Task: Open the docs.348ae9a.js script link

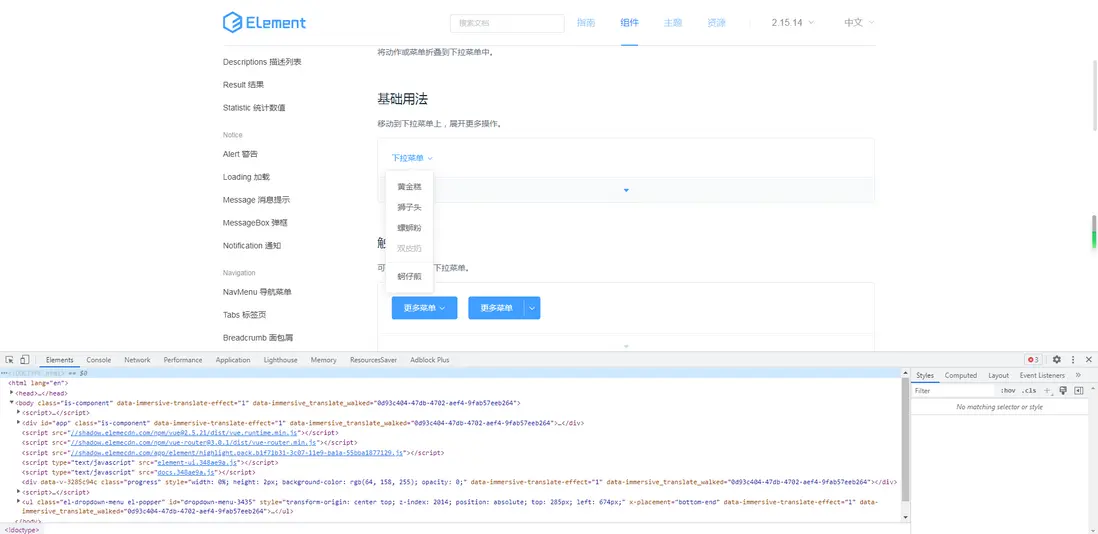Action: (x=186, y=472)
